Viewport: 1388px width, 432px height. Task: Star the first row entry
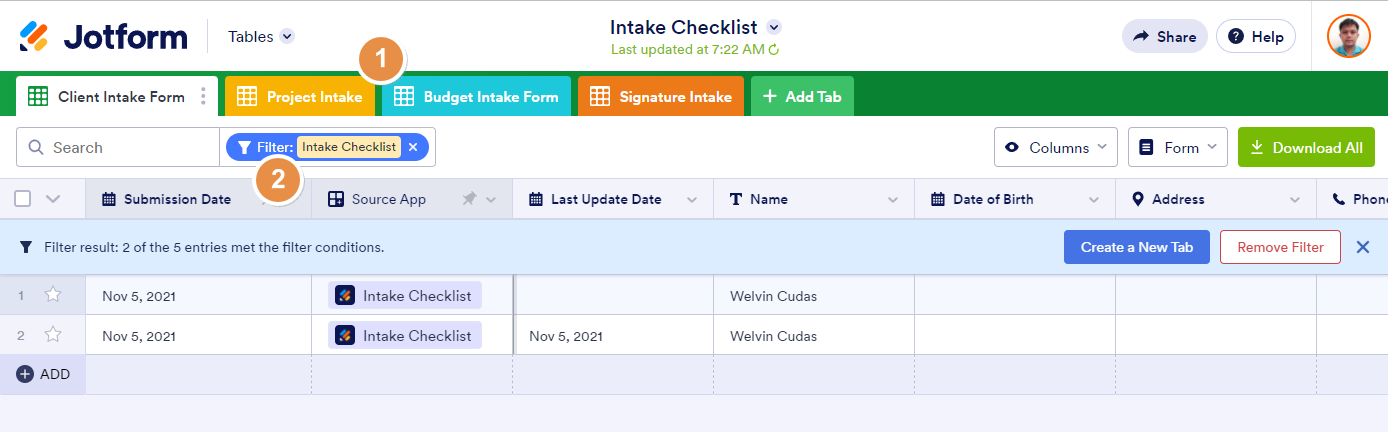click(x=53, y=295)
